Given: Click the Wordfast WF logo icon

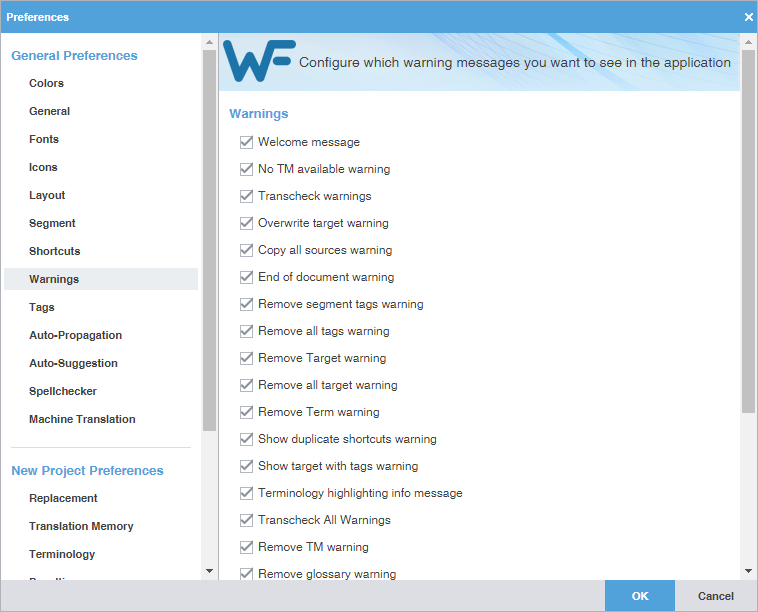Looking at the screenshot, I should (x=259, y=61).
